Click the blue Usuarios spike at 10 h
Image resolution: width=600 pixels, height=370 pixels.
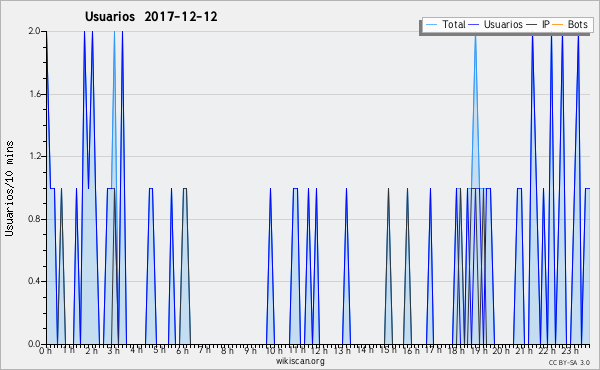pyautogui.click(x=271, y=266)
